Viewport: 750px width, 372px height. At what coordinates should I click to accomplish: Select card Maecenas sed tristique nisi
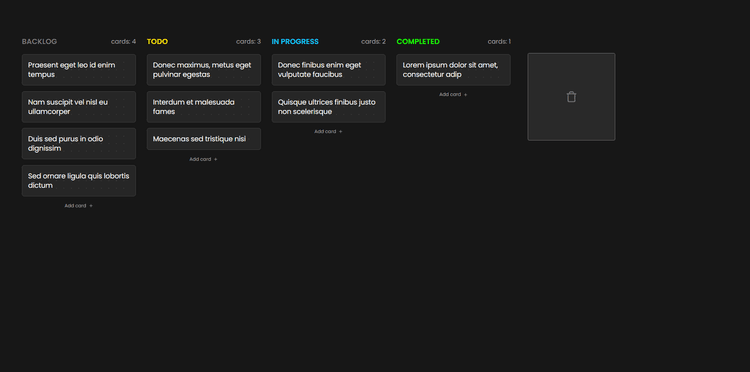pos(204,139)
